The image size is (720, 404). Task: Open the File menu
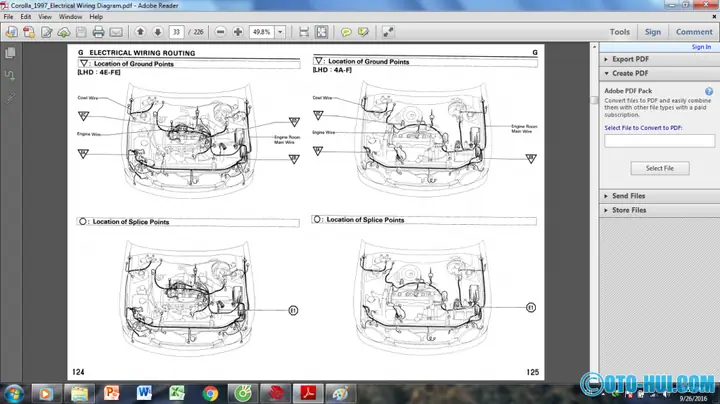[x=8, y=17]
